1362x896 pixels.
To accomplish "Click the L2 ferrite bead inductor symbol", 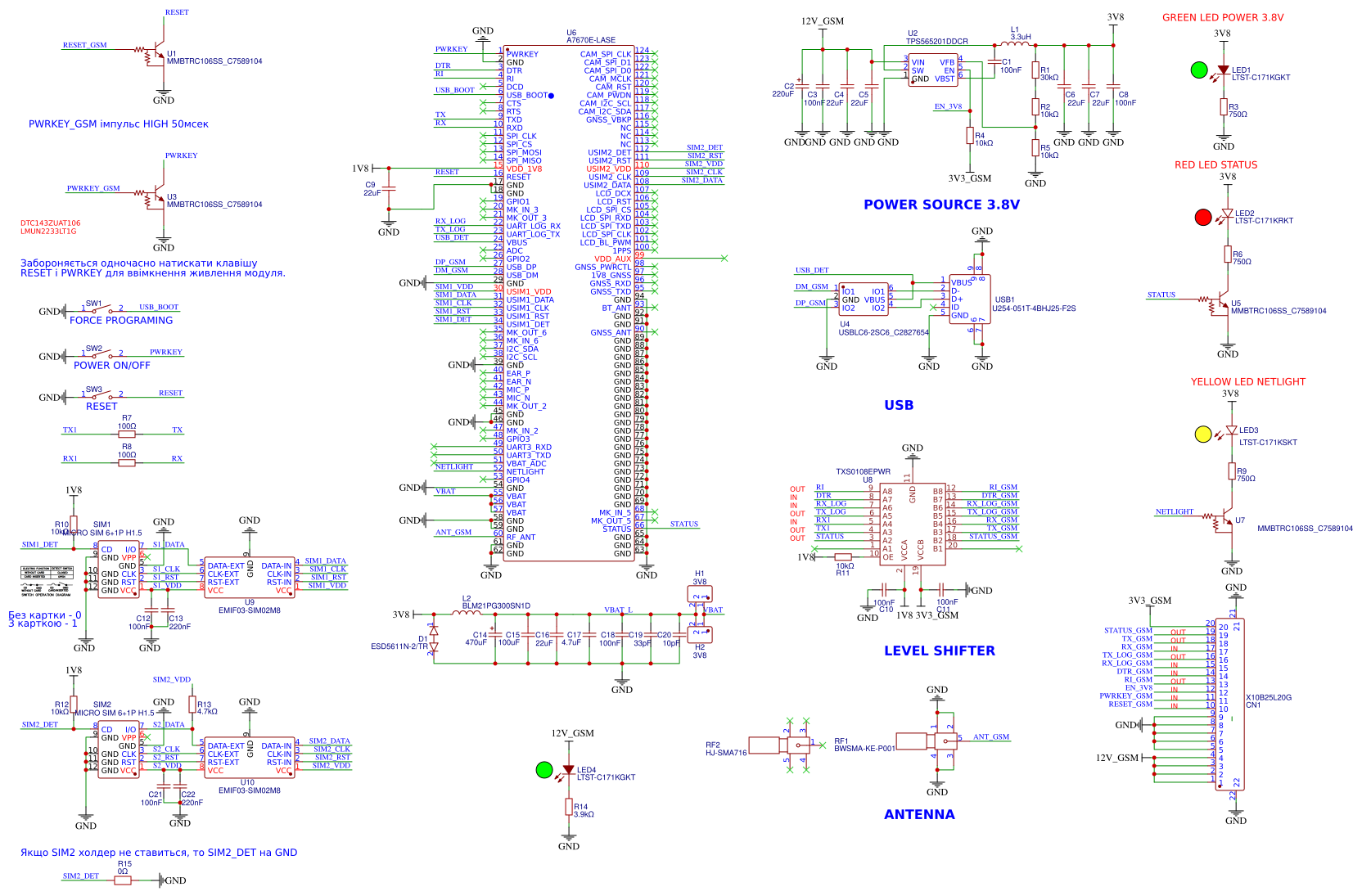I will pyautogui.click(x=467, y=612).
